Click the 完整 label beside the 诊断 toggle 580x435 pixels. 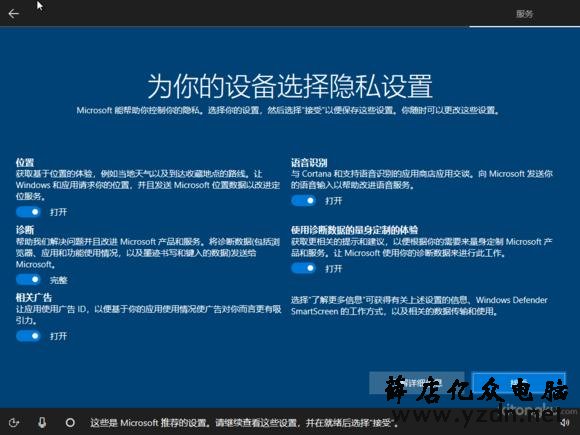tap(58, 280)
